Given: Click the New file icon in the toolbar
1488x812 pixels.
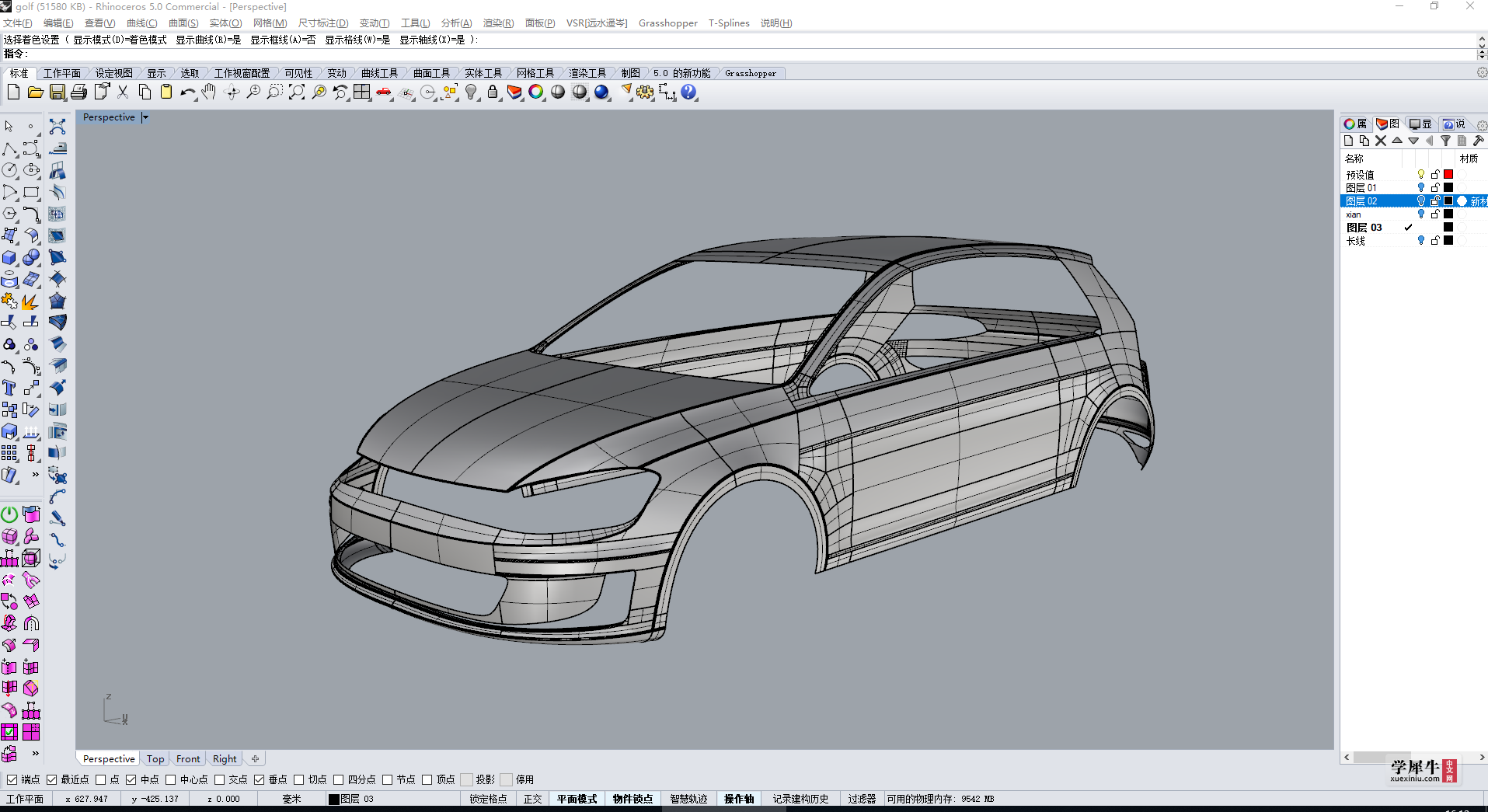Looking at the screenshot, I should (13, 92).
